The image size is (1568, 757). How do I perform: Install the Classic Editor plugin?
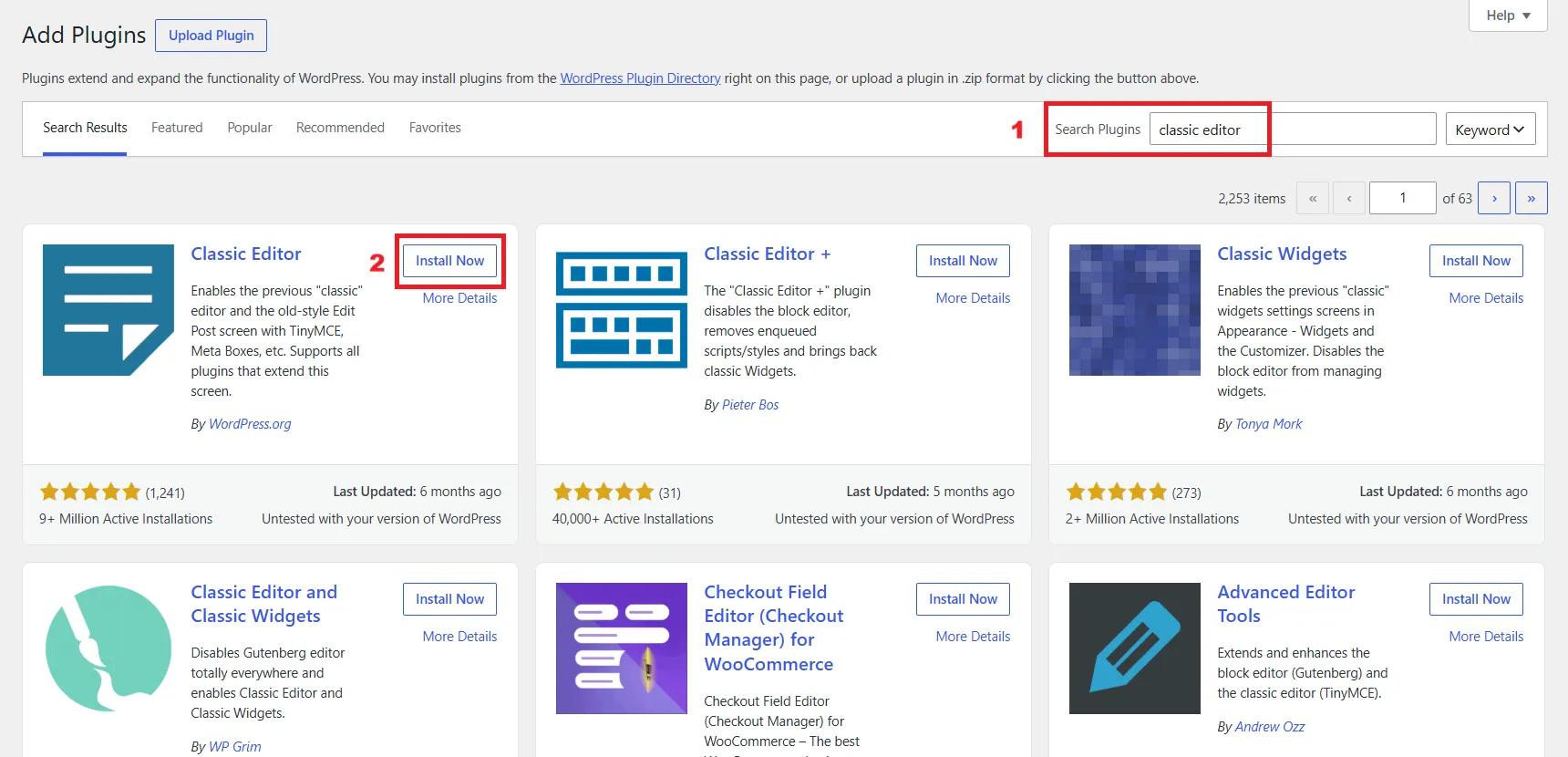click(450, 261)
